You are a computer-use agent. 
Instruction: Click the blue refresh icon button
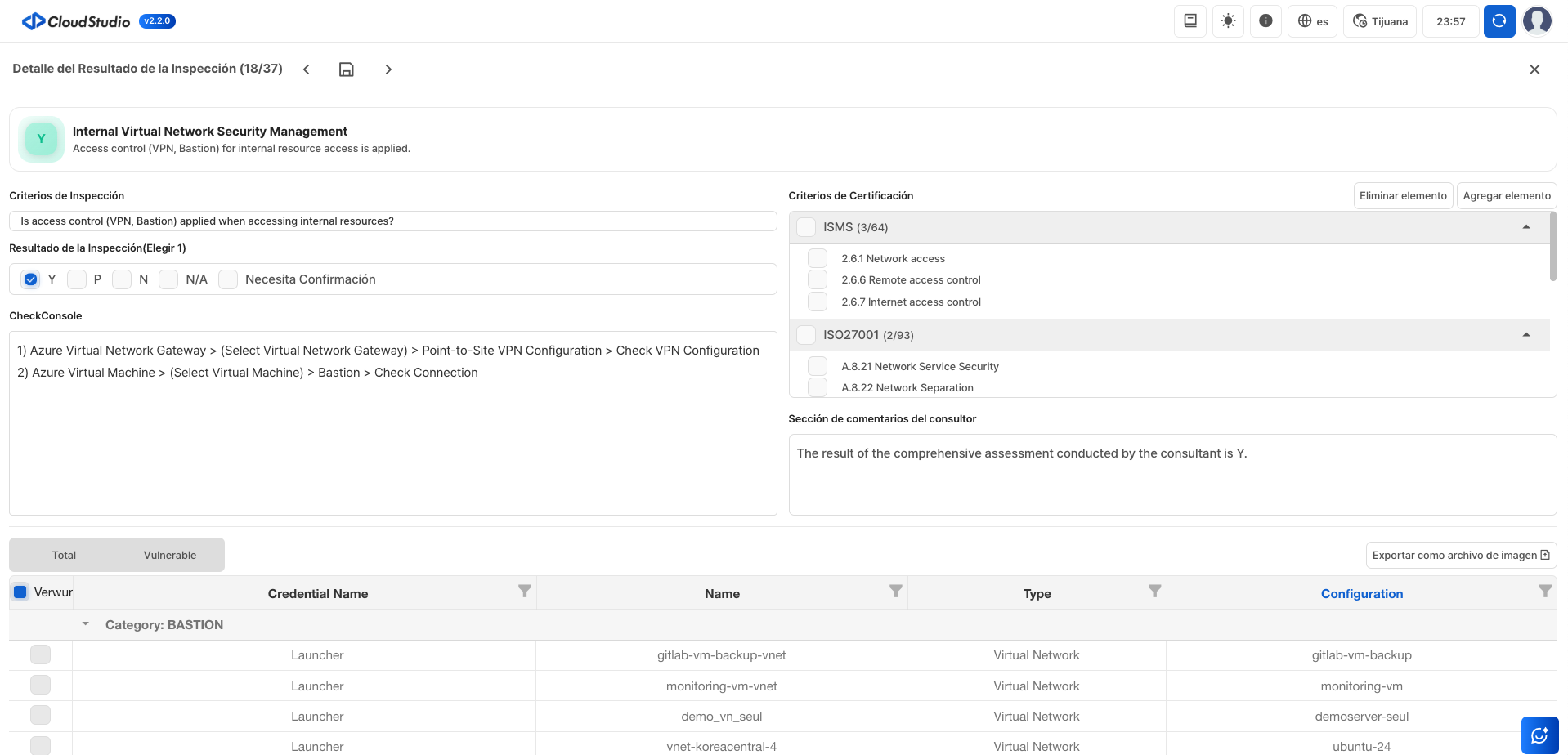point(1499,21)
